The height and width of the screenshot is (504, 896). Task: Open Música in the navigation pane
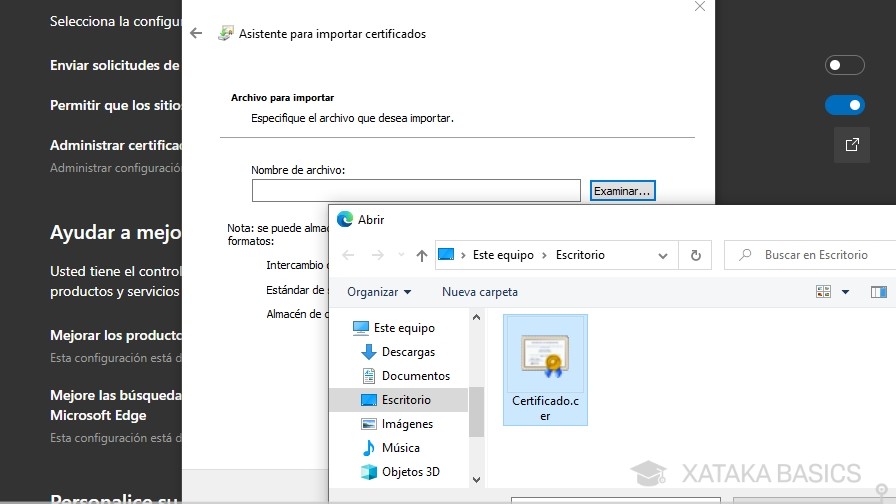pos(401,448)
